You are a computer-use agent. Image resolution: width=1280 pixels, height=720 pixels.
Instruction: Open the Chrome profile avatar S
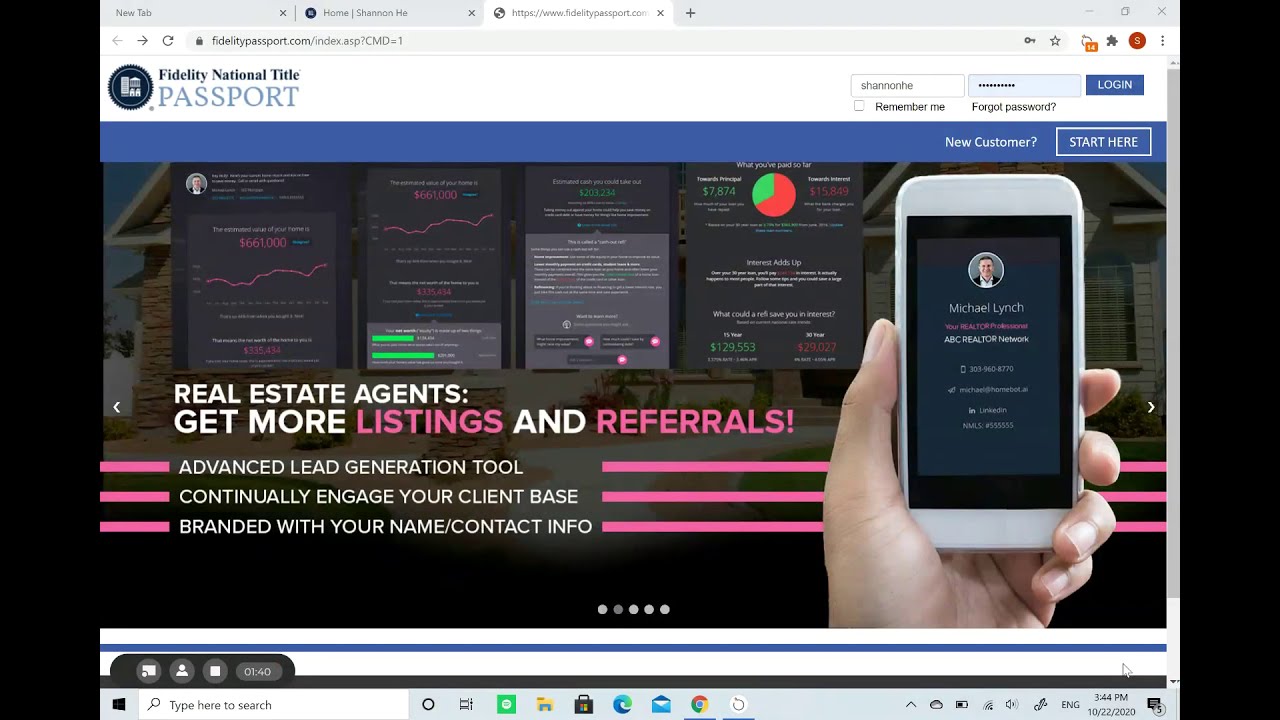[1137, 41]
